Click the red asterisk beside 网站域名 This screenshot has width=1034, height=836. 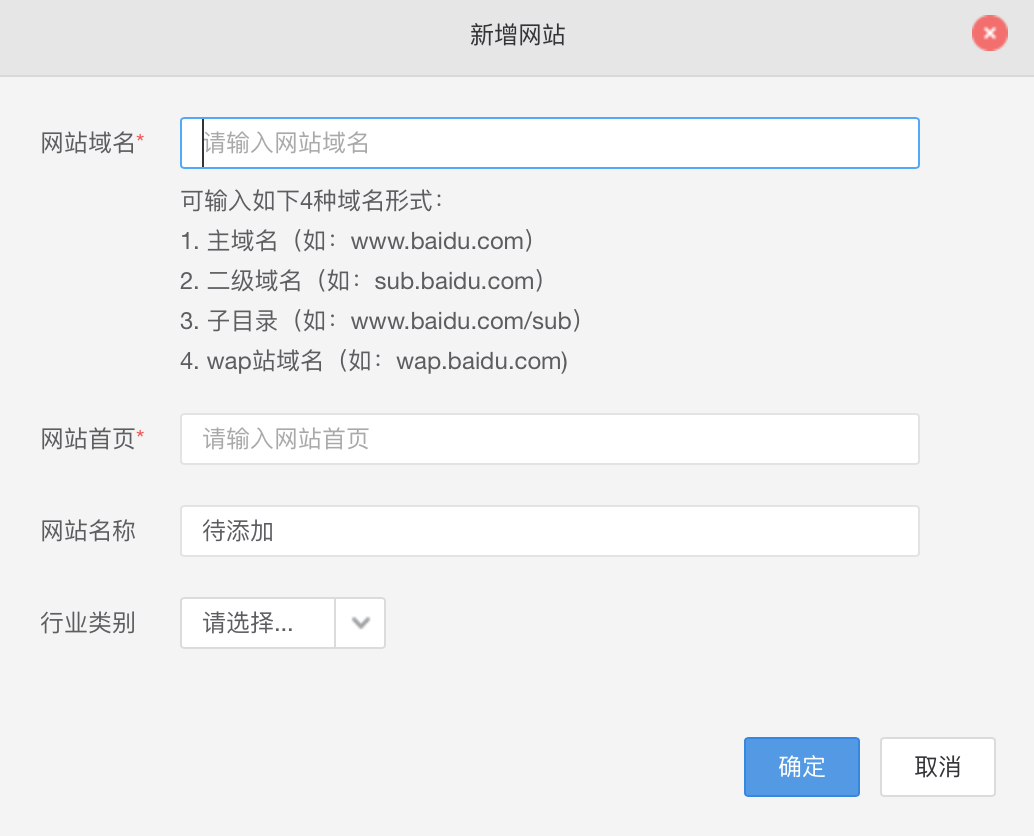pyautogui.click(x=140, y=140)
